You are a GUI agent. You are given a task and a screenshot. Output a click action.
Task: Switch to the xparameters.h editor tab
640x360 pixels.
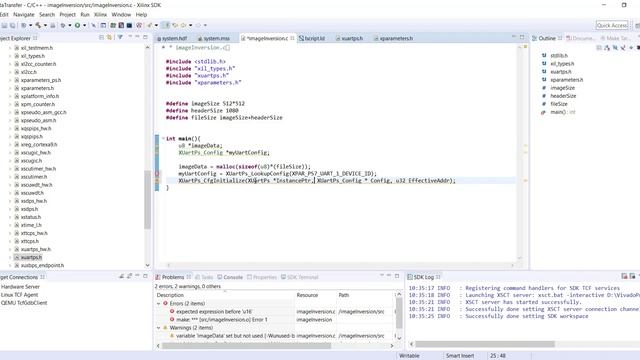point(394,38)
